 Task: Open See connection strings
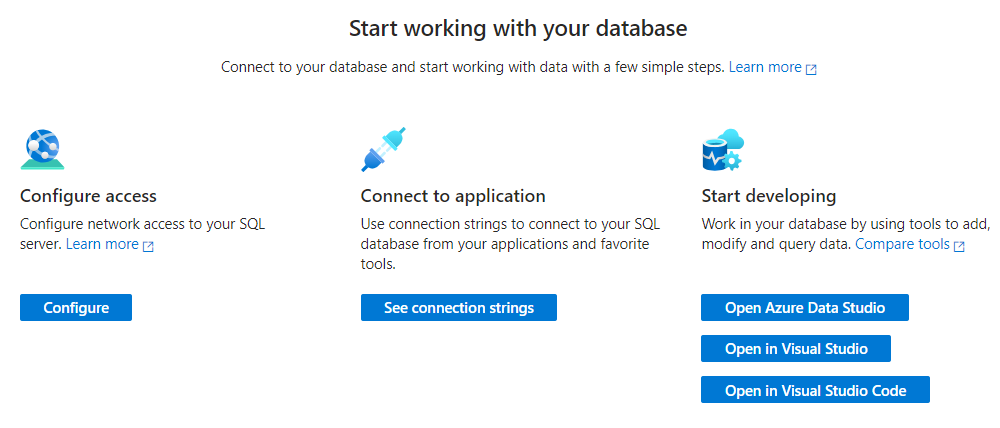[458, 308]
